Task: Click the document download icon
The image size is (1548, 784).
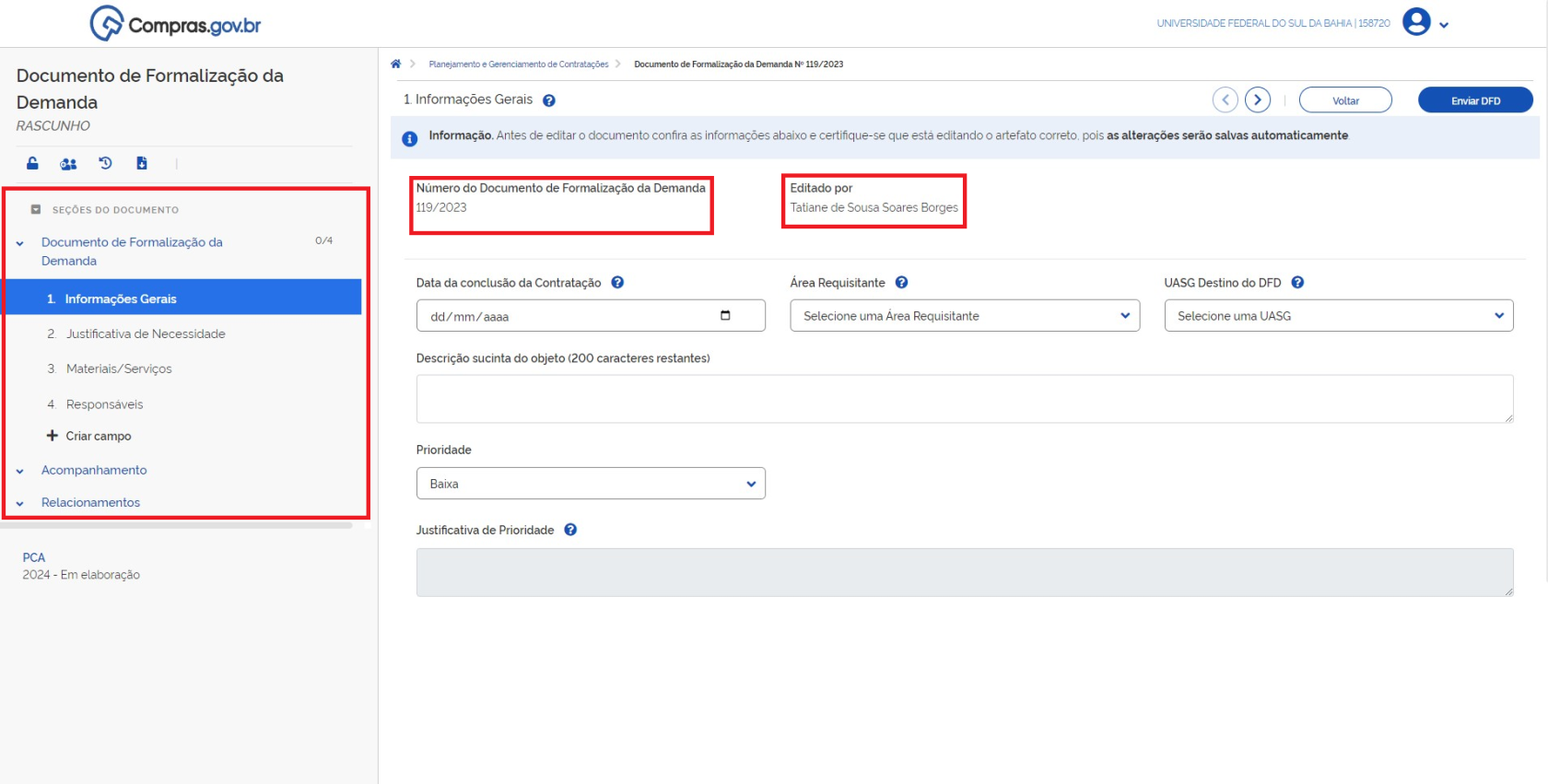Action: click(142, 163)
